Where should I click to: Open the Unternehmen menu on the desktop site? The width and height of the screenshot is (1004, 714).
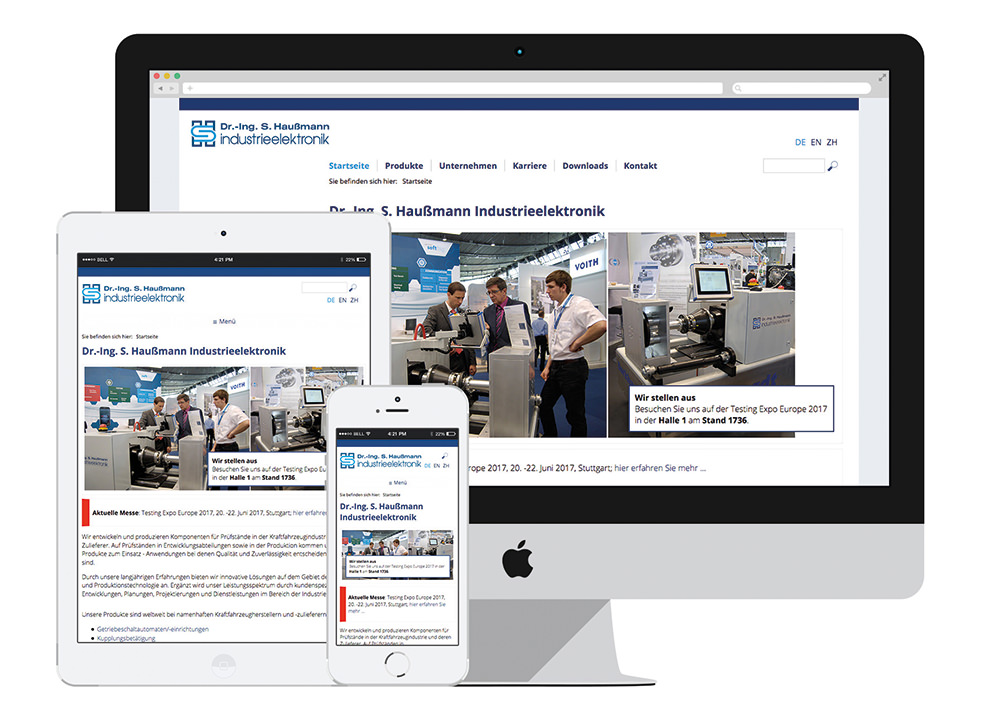point(468,166)
